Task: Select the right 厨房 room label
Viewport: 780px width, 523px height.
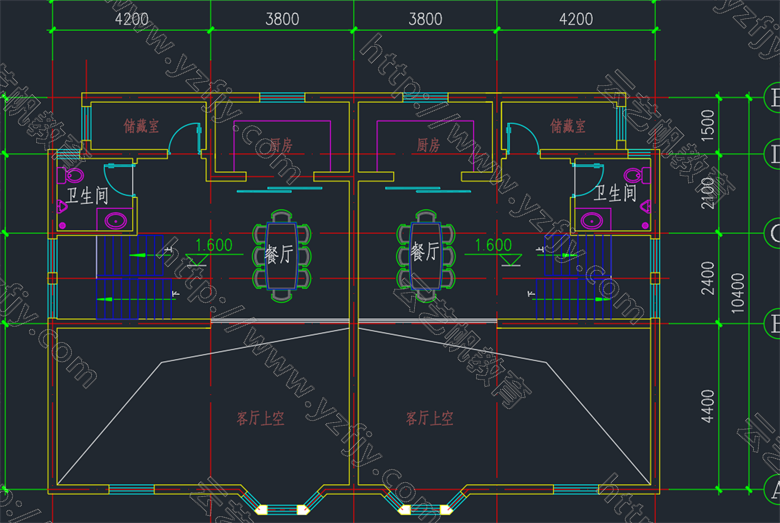Action: click(428, 145)
